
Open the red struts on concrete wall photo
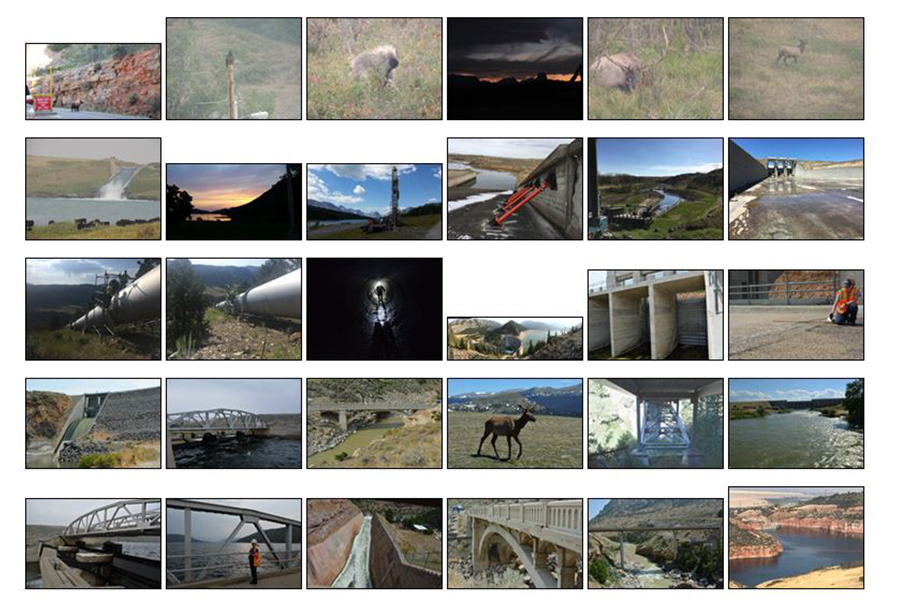(515, 188)
